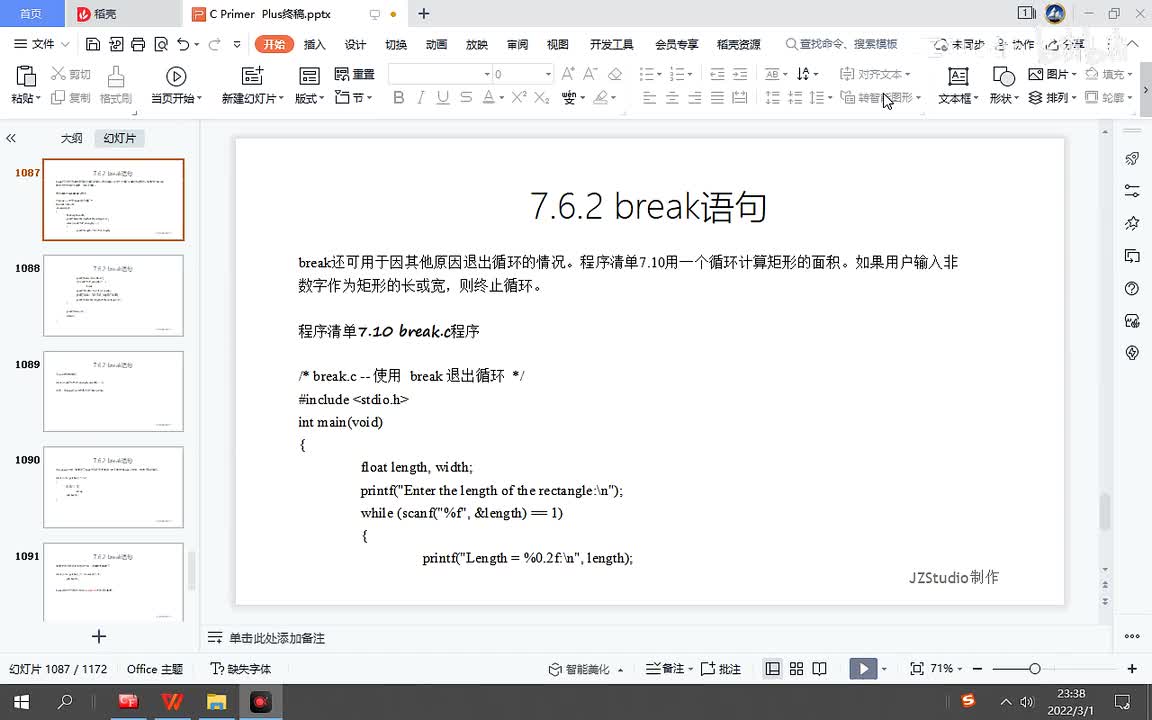Viewport: 1152px width, 720px height.
Task: Click Missing Fonts (缺失字体) button
Action: [240, 669]
